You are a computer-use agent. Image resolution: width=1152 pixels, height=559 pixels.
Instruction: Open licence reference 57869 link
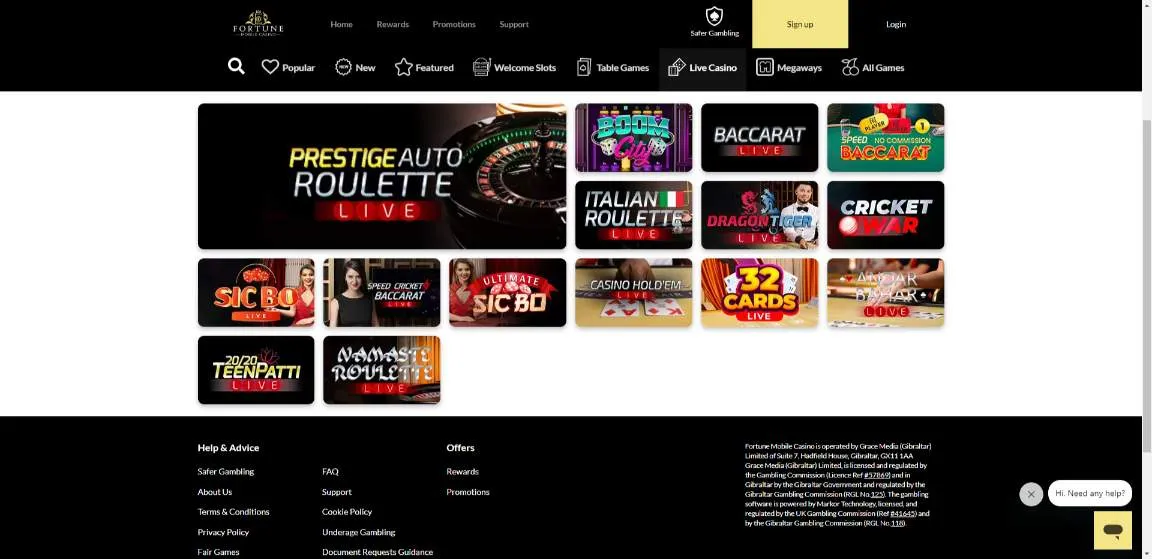click(x=876, y=475)
